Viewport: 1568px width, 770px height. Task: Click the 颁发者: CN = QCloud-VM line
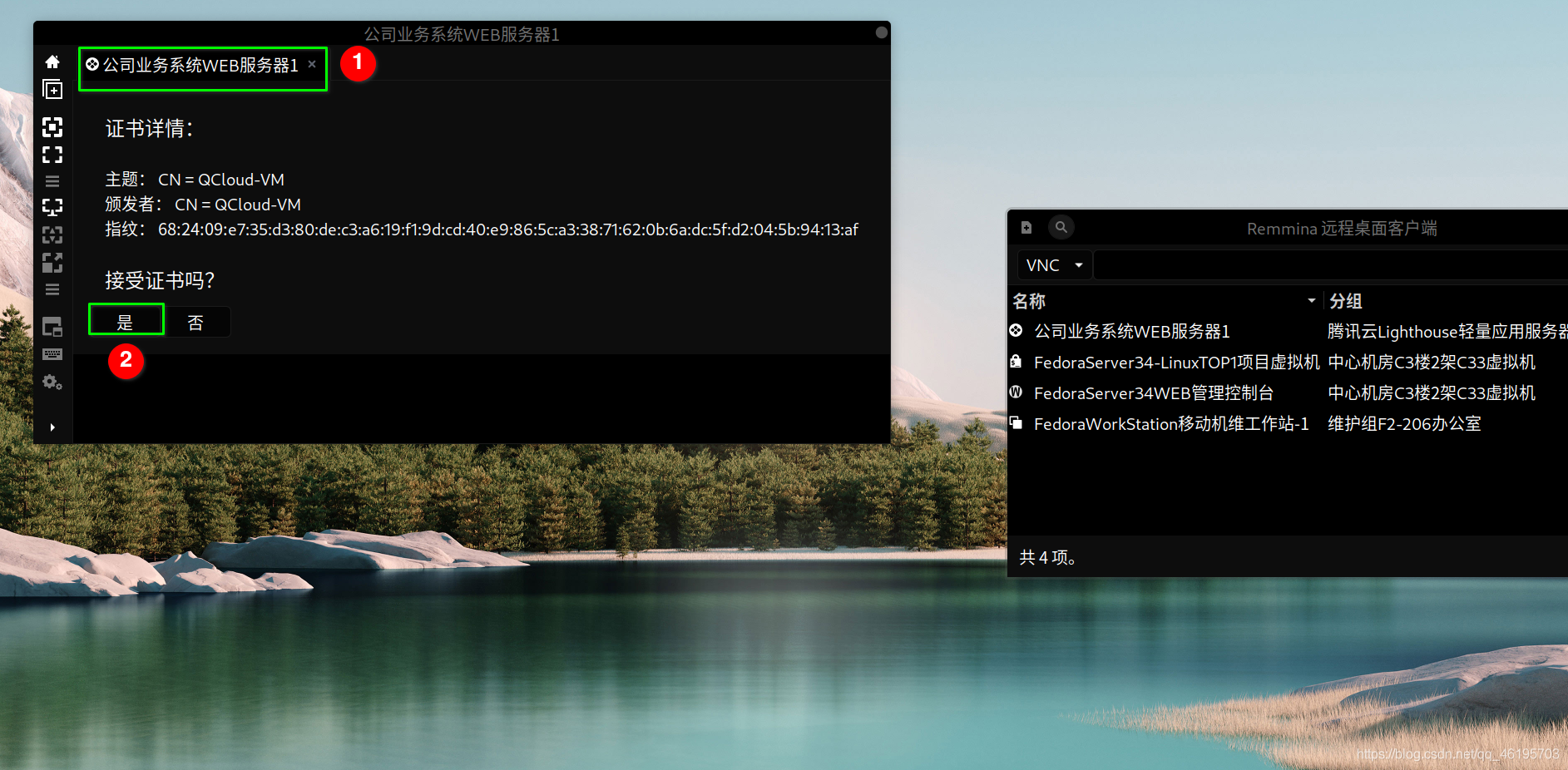click(x=203, y=205)
